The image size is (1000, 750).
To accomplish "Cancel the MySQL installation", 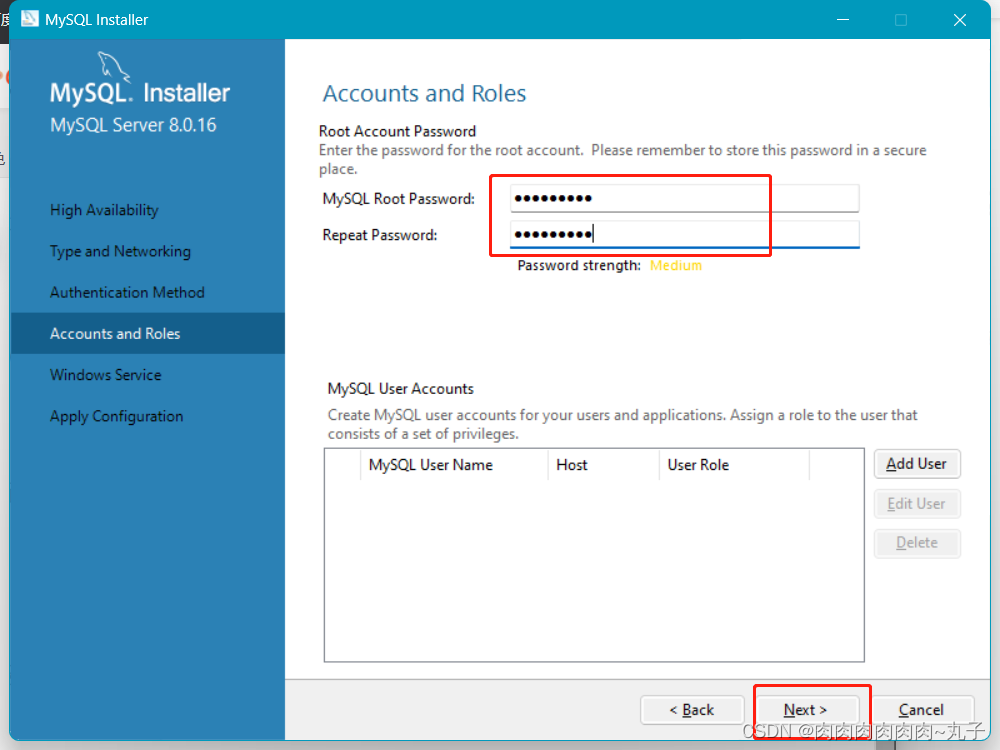I will pyautogui.click(x=923, y=709).
